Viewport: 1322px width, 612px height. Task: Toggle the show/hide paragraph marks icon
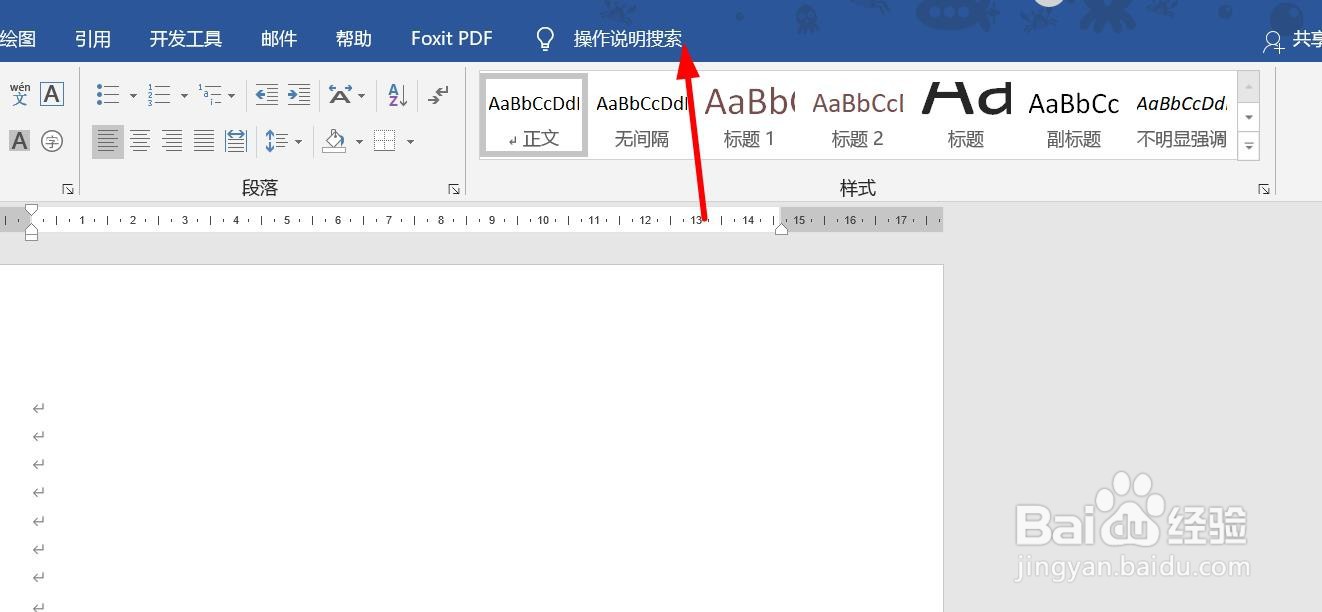(x=438, y=95)
